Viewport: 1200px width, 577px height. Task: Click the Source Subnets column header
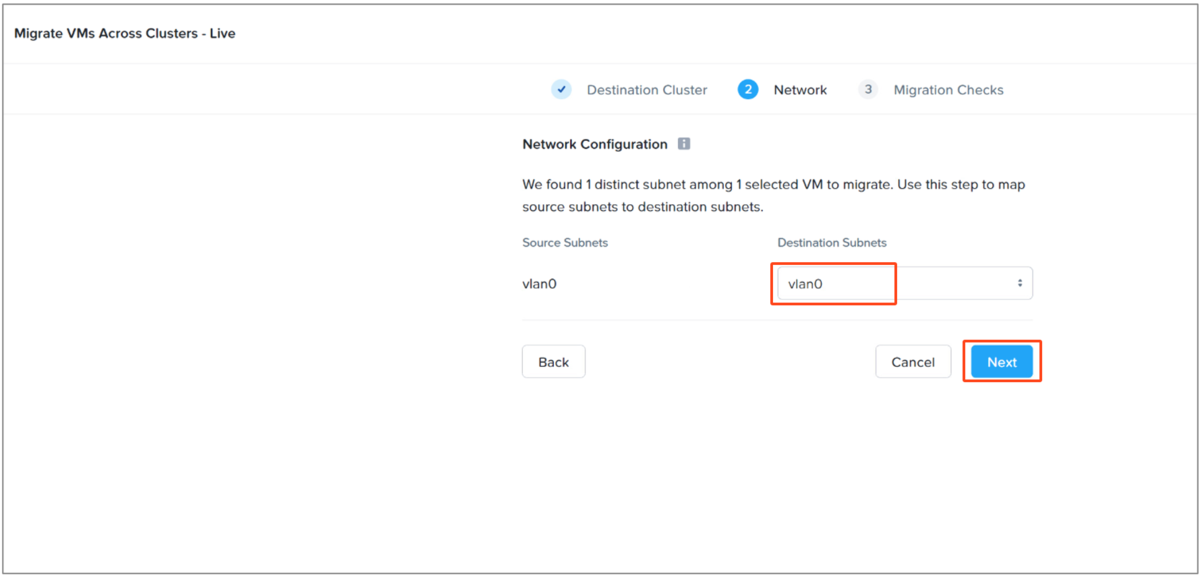click(565, 243)
